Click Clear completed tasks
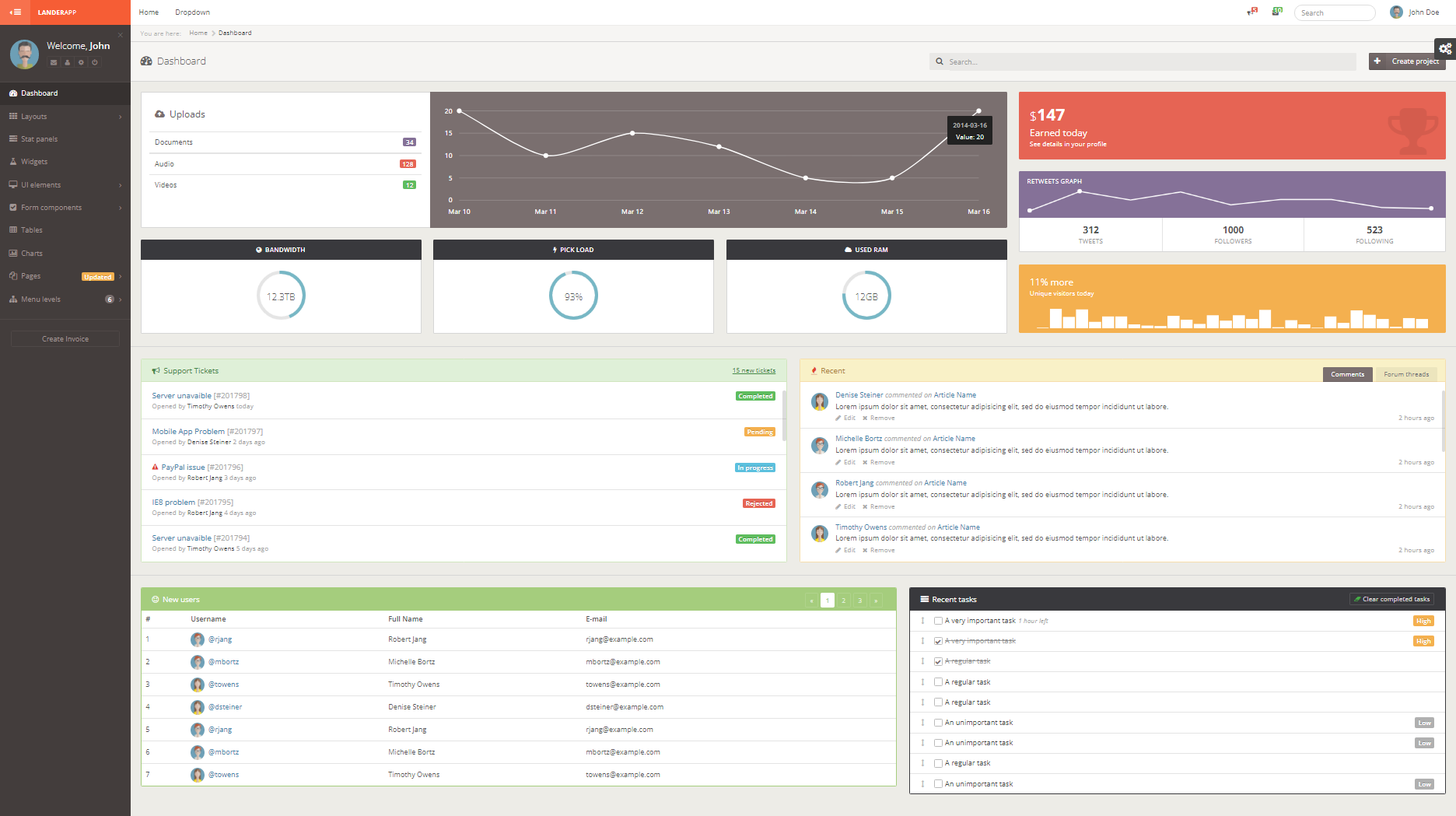 pos(1391,600)
